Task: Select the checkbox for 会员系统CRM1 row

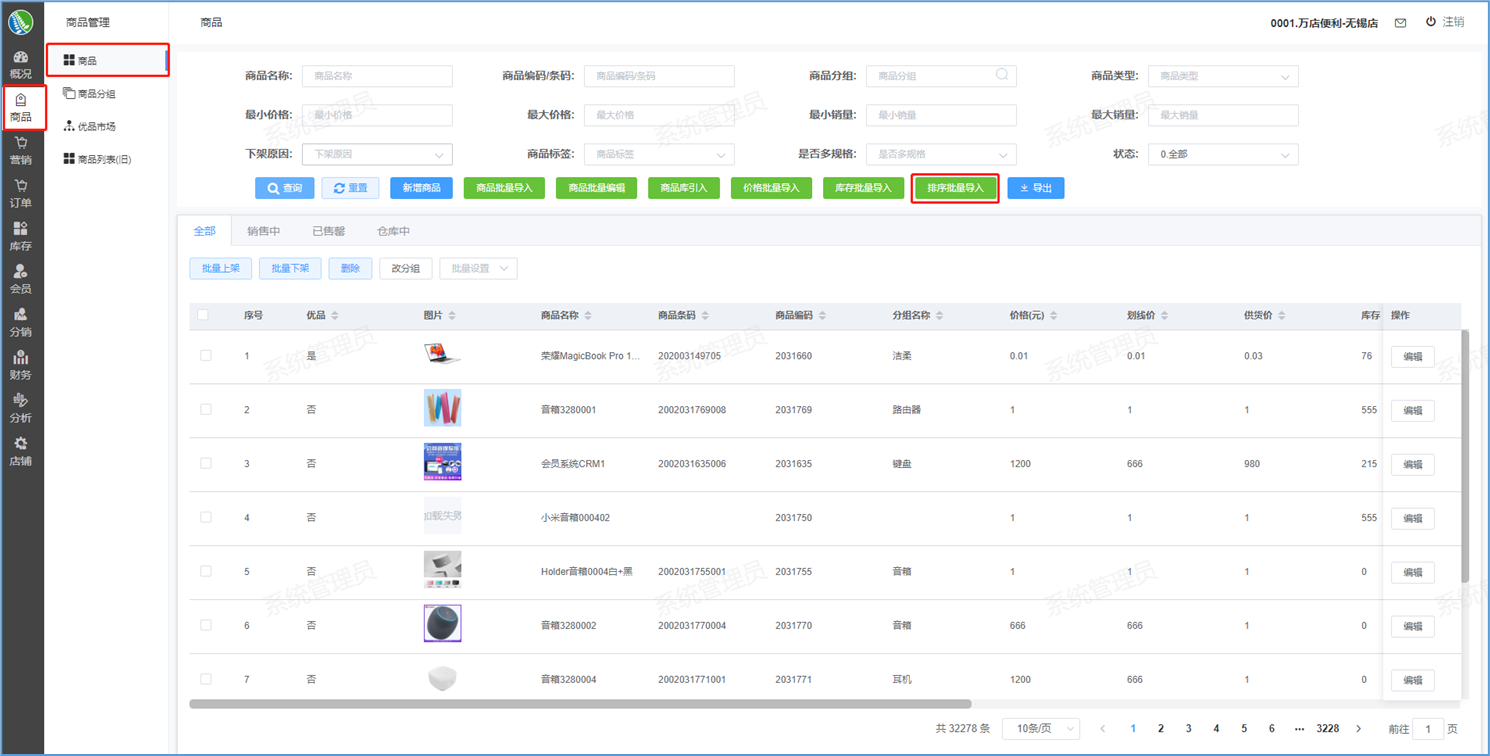Action: 206,464
